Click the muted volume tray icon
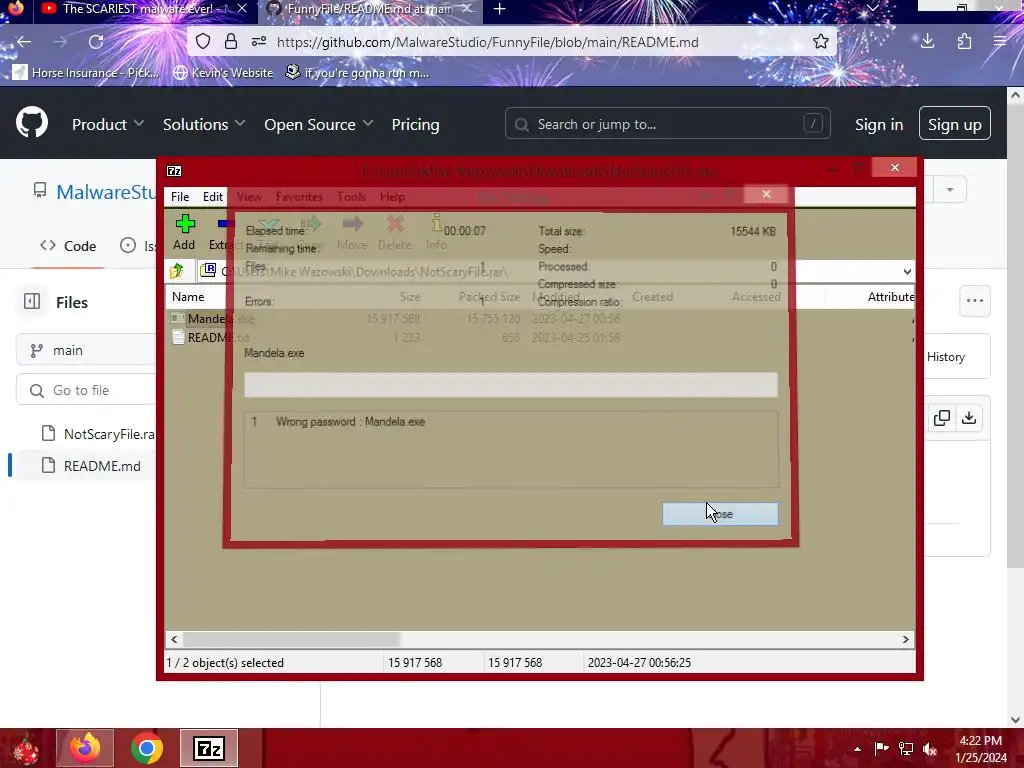The image size is (1024, 768). coord(930,748)
